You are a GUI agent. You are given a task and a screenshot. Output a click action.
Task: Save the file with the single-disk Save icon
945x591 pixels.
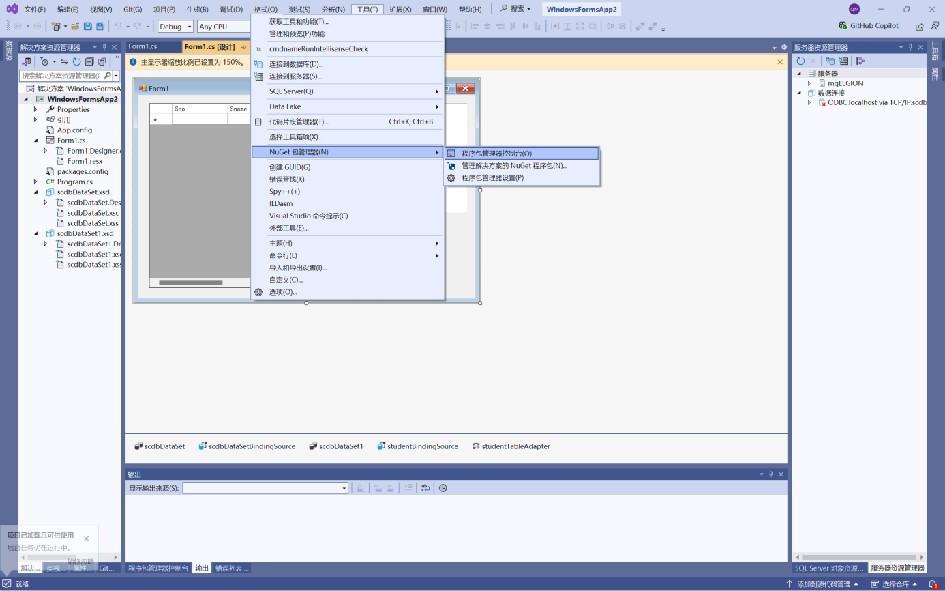point(88,27)
